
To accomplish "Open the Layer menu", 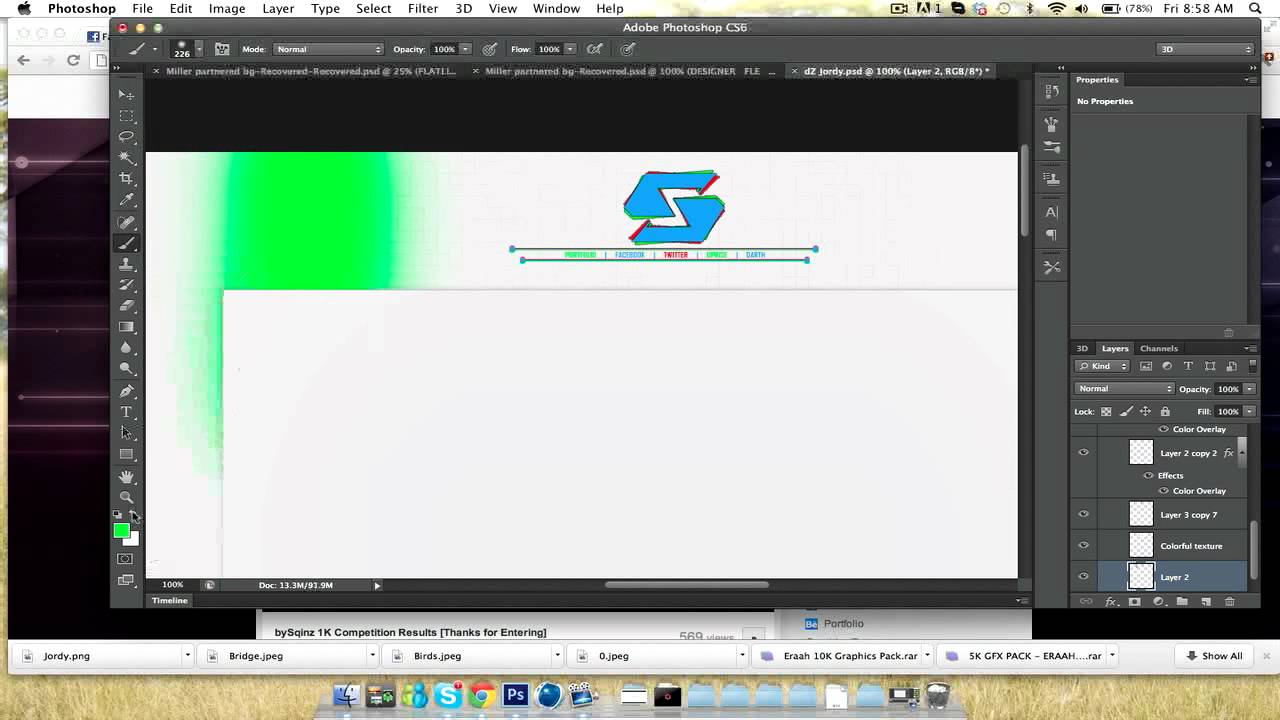I will [278, 8].
